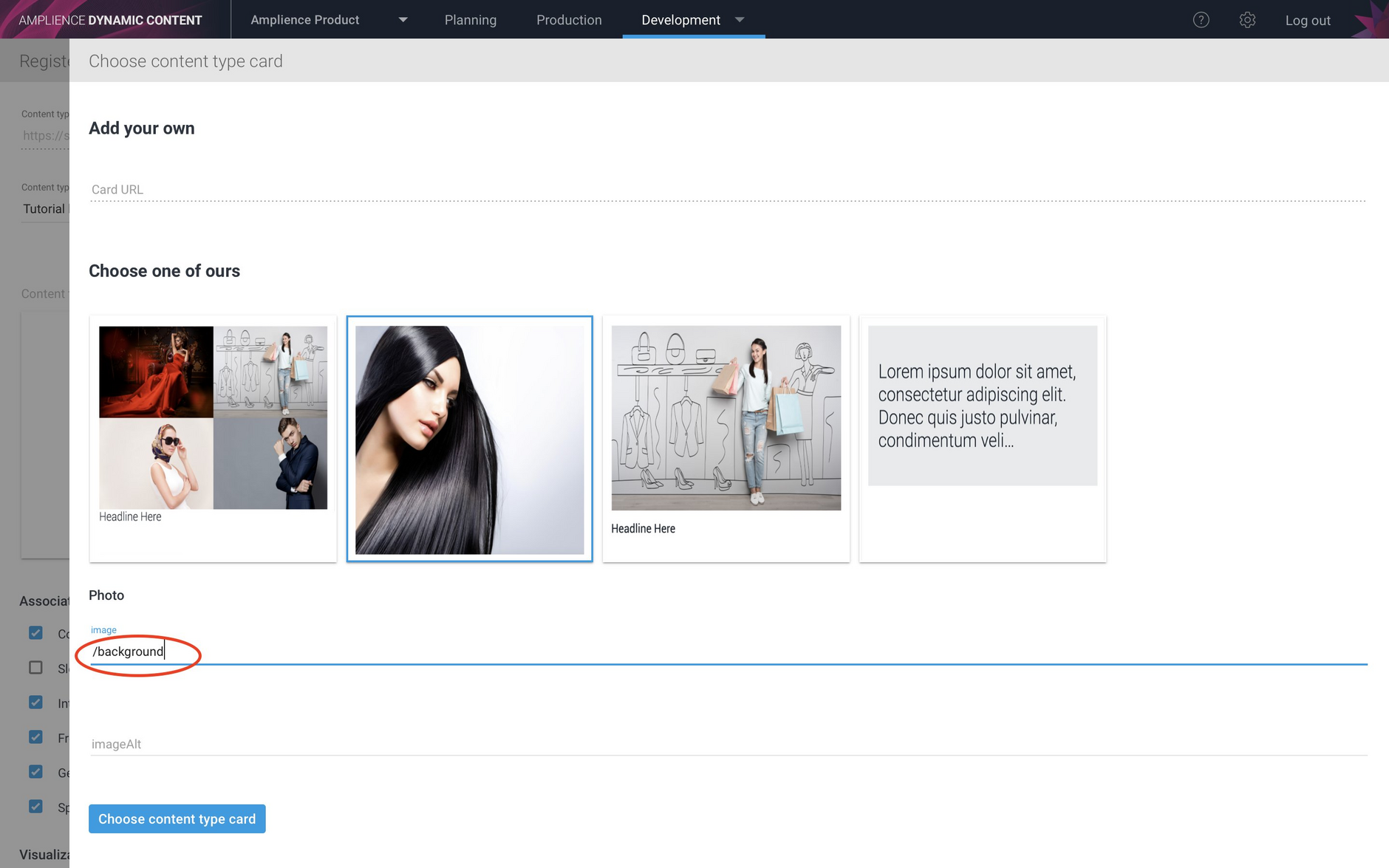Open the Development dropdown arrow

(x=740, y=20)
